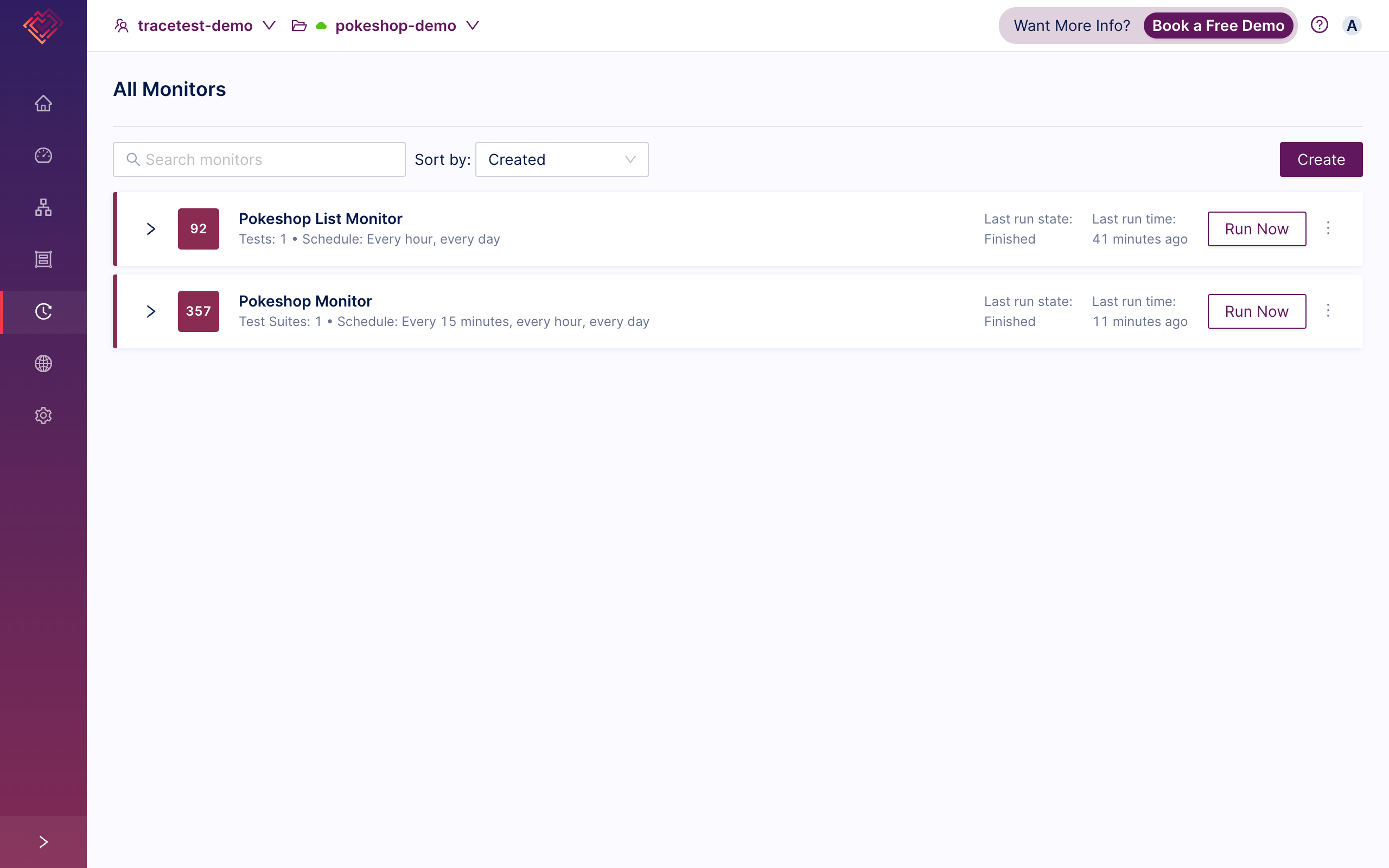Open the globe icon in sidebar
1389x868 pixels.
pyautogui.click(x=43, y=363)
